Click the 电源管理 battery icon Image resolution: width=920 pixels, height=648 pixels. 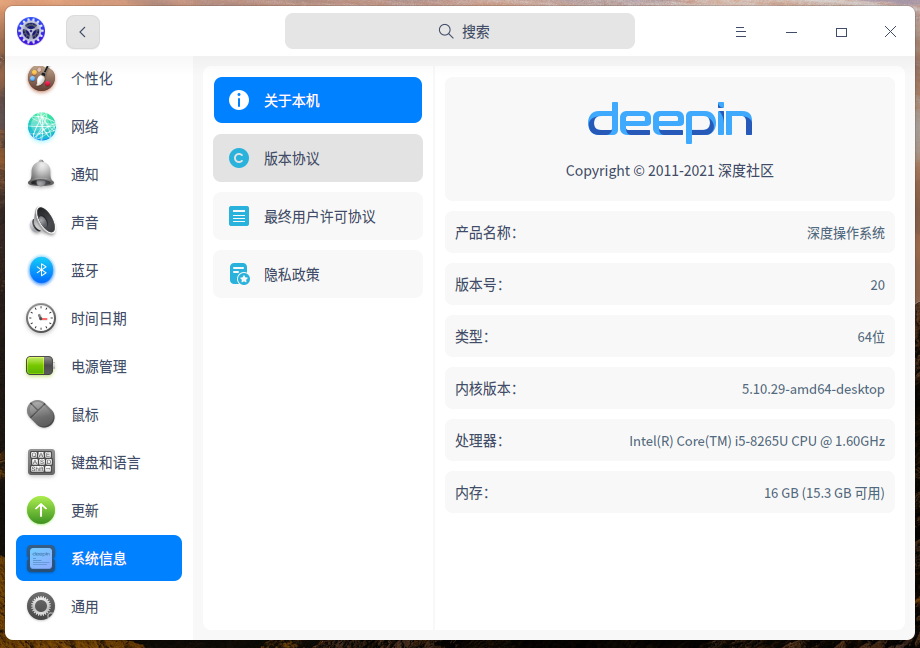pos(40,366)
